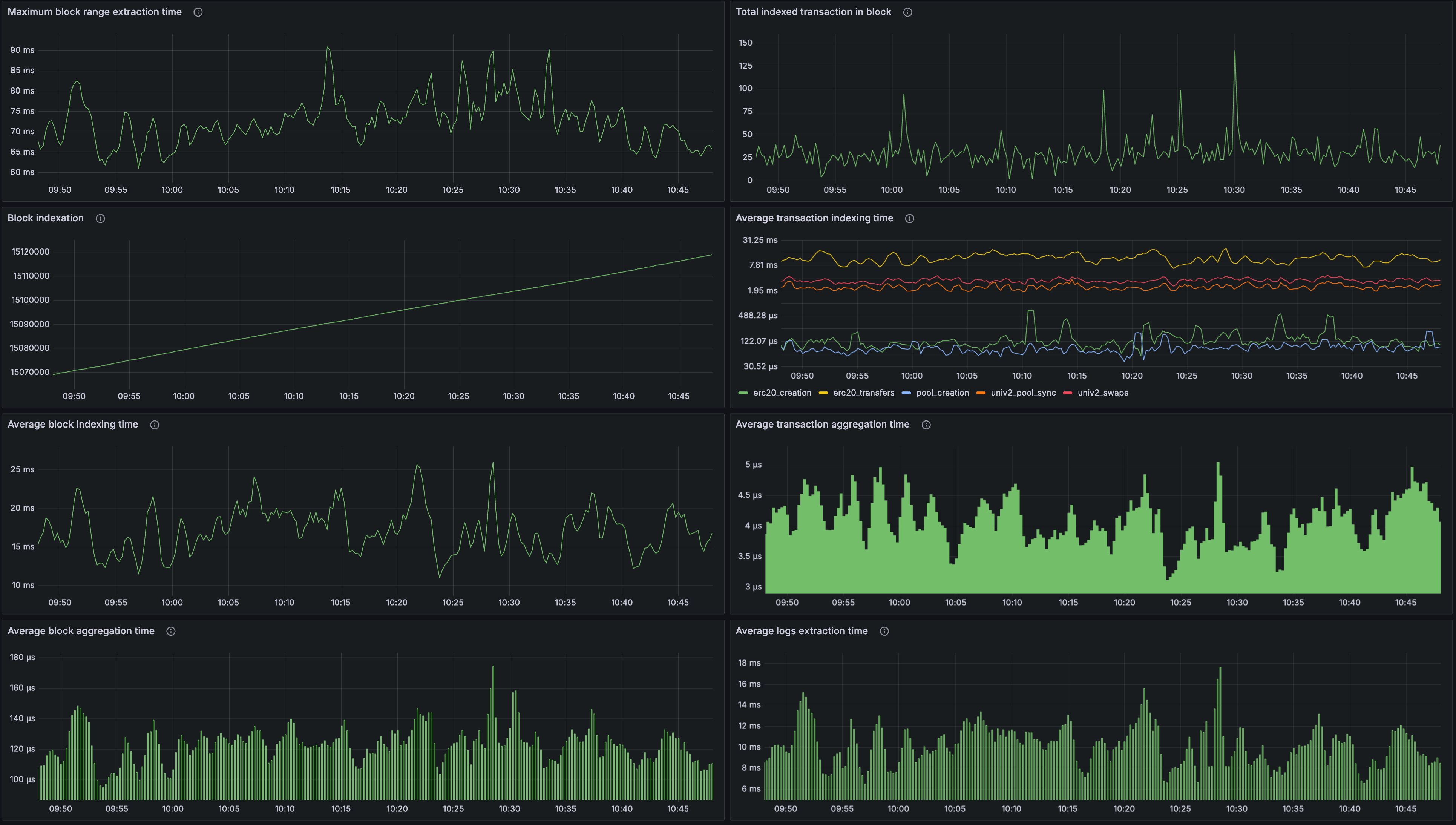
Task: Click the Average logs extraction time title
Action: click(801, 631)
